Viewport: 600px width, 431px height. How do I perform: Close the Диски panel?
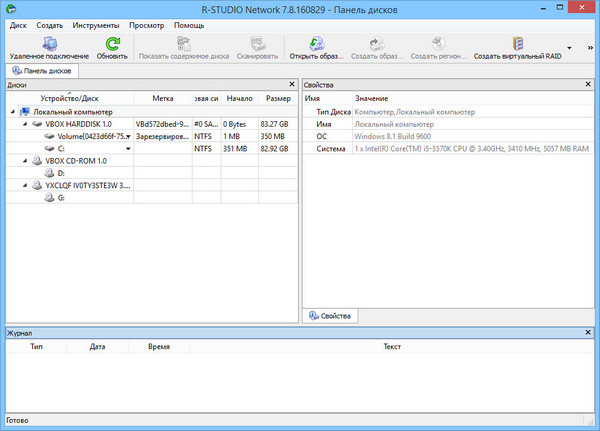point(292,85)
